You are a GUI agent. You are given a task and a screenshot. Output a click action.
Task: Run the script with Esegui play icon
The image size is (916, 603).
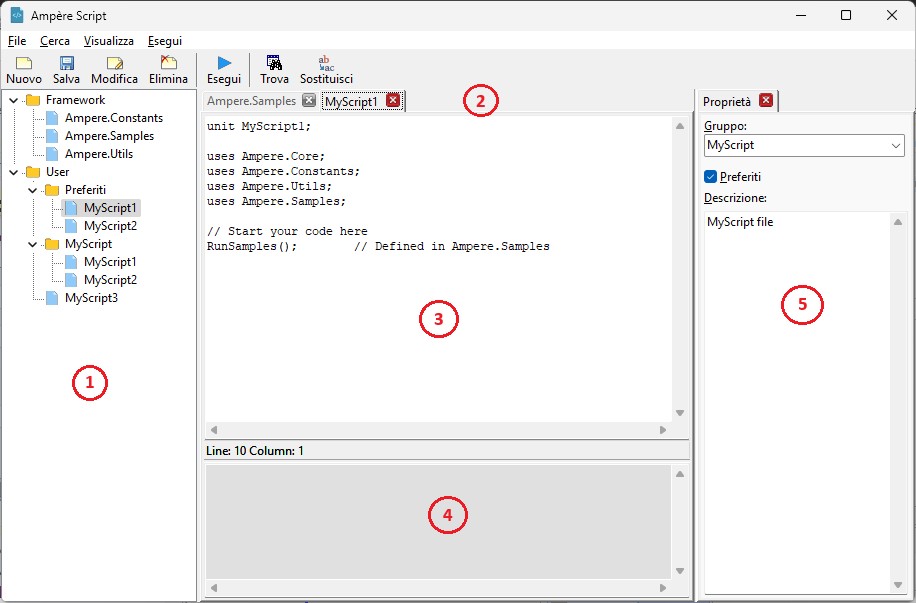[x=224, y=63]
